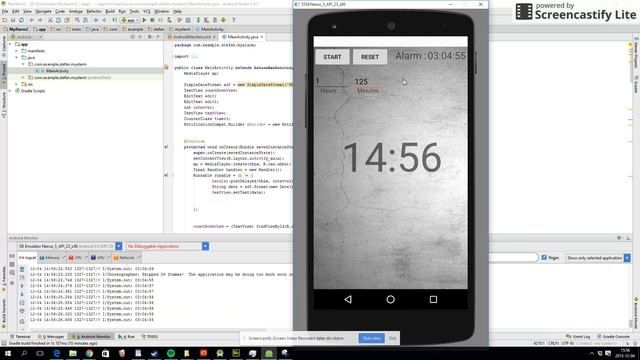The width and height of the screenshot is (640, 360).
Task: Open the Network monitor tab
Action: point(126,258)
